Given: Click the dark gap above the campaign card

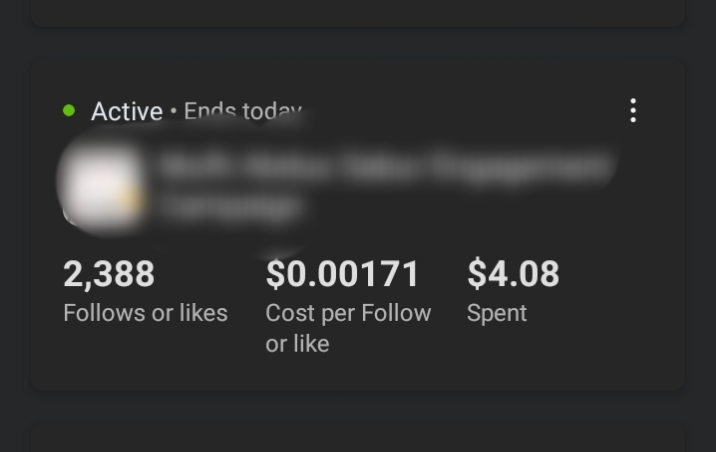Looking at the screenshot, I should (x=358, y=42).
